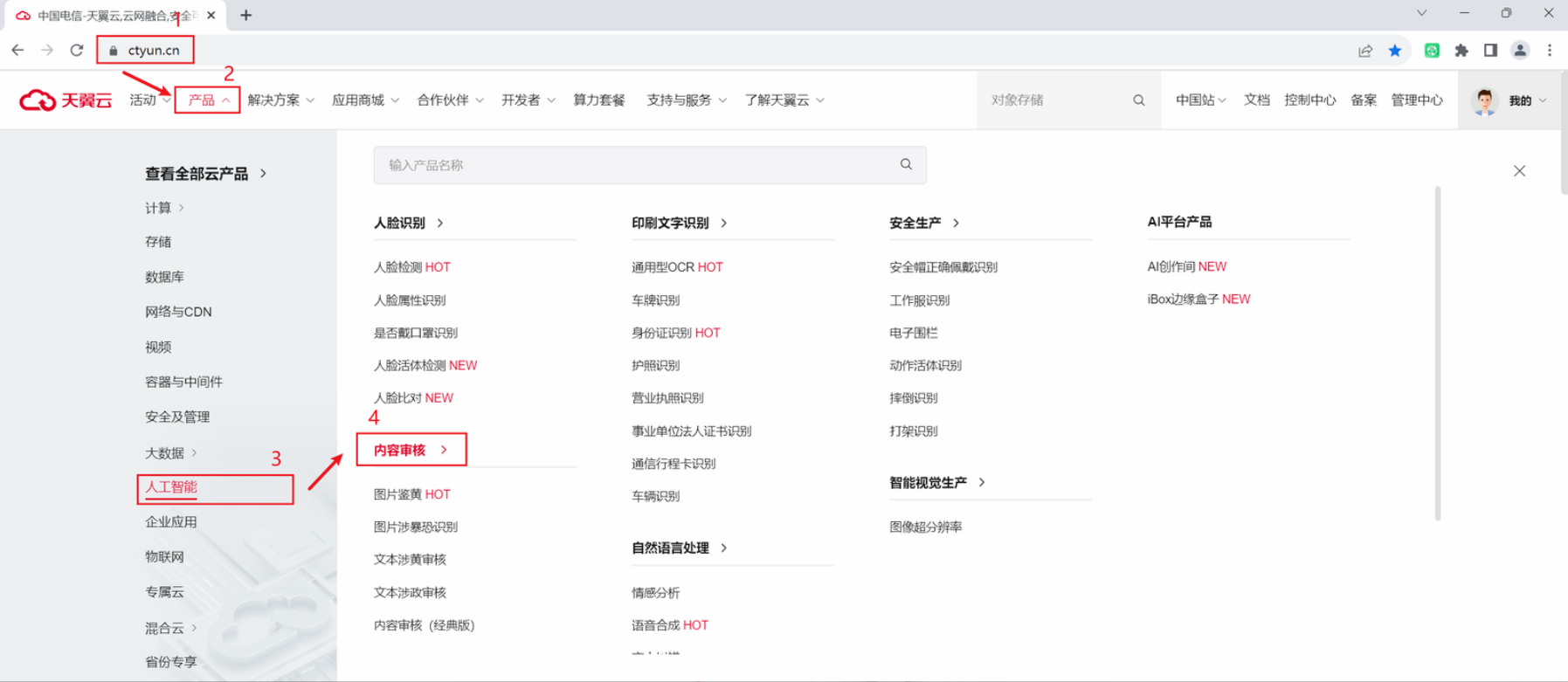Image resolution: width=1568 pixels, height=682 pixels.
Task: Click the user avatar picture
Action: tap(1484, 100)
